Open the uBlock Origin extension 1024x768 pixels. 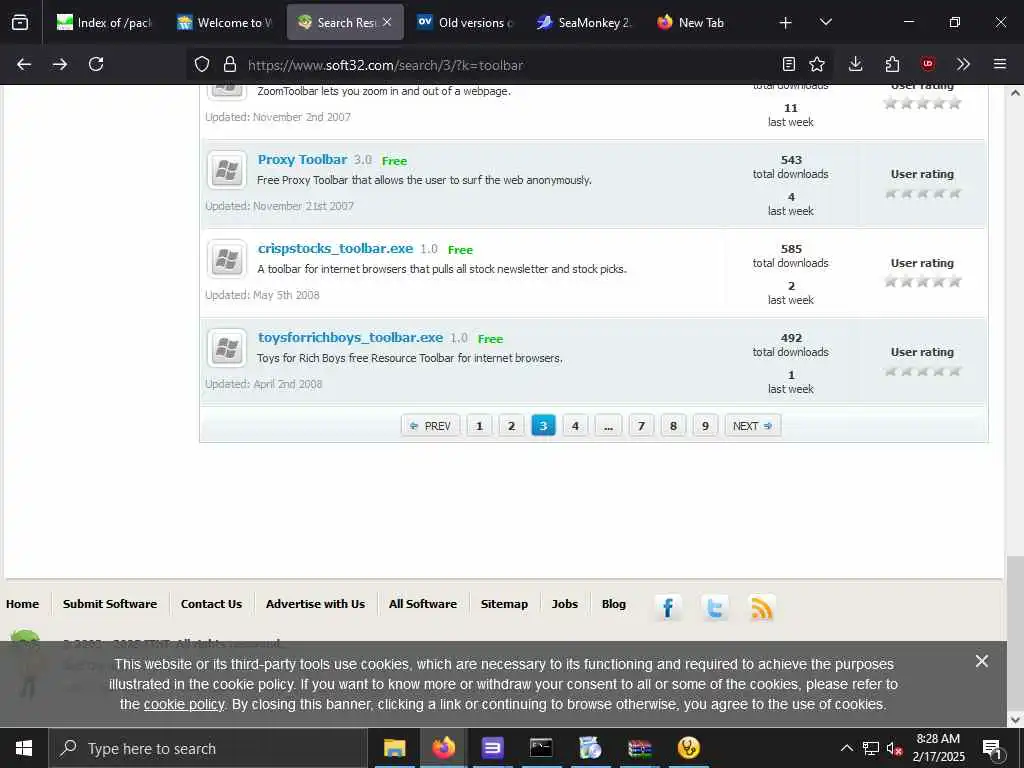[x=928, y=64]
